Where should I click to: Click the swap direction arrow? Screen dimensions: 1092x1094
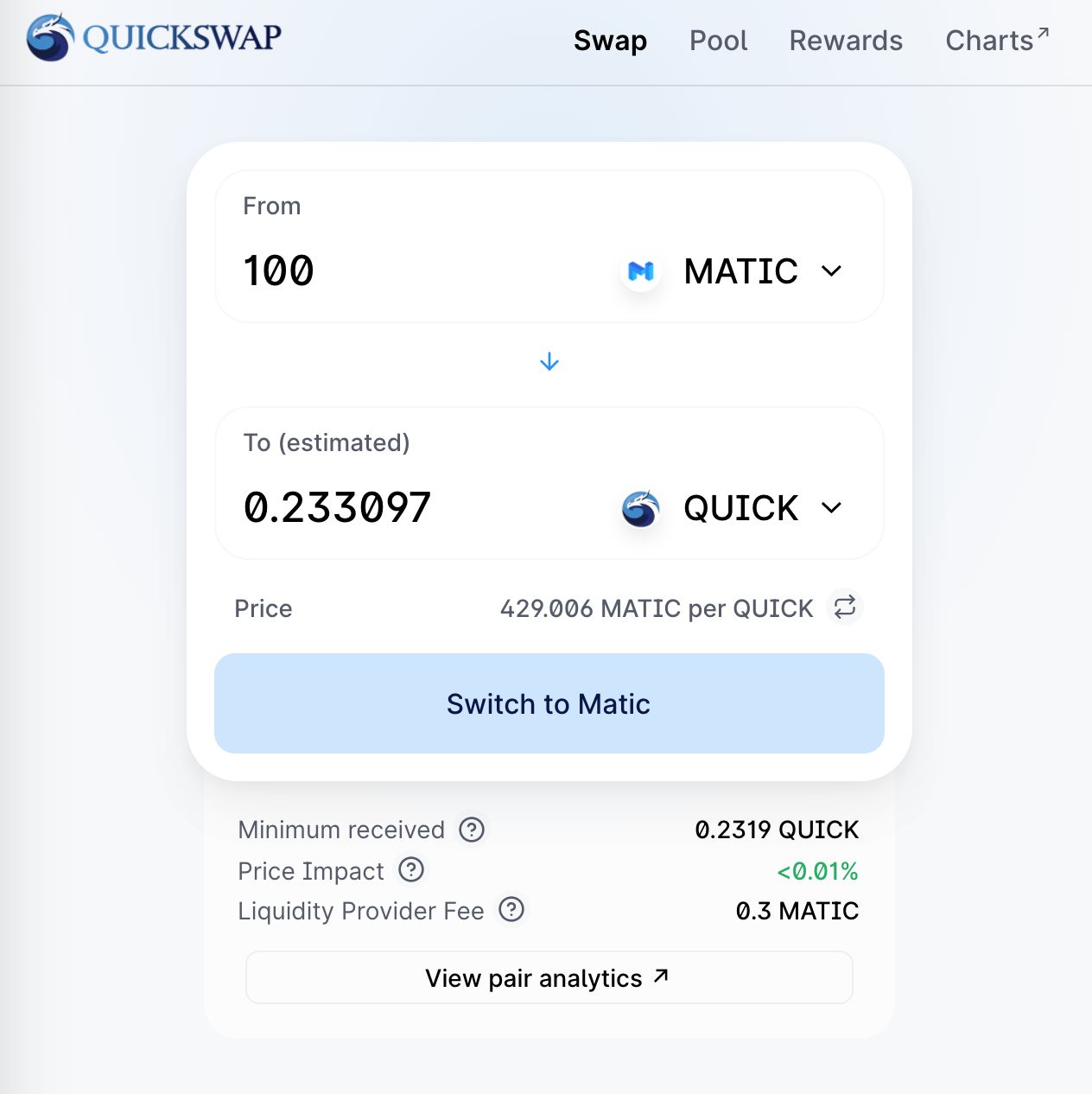pyautogui.click(x=549, y=362)
